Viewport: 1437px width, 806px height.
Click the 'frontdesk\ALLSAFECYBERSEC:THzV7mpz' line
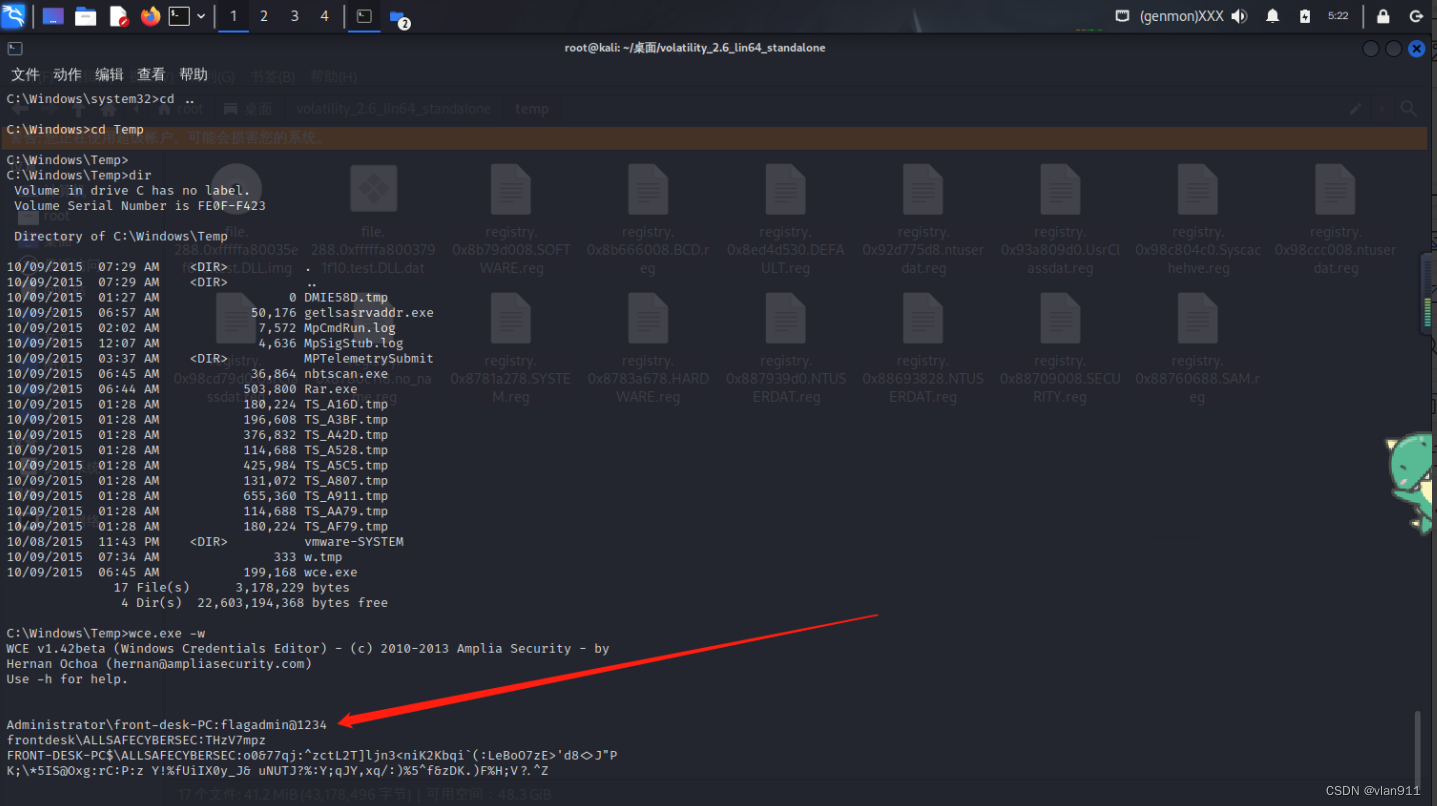pos(136,740)
